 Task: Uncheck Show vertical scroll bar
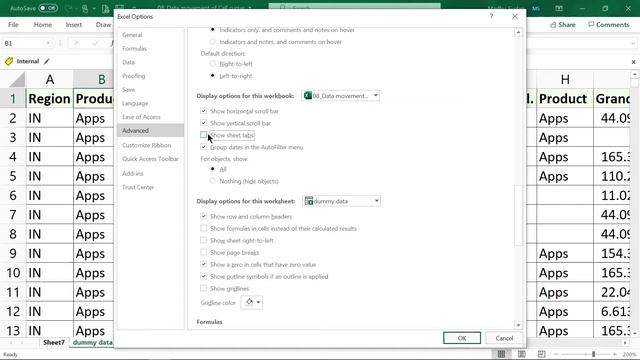(x=204, y=122)
